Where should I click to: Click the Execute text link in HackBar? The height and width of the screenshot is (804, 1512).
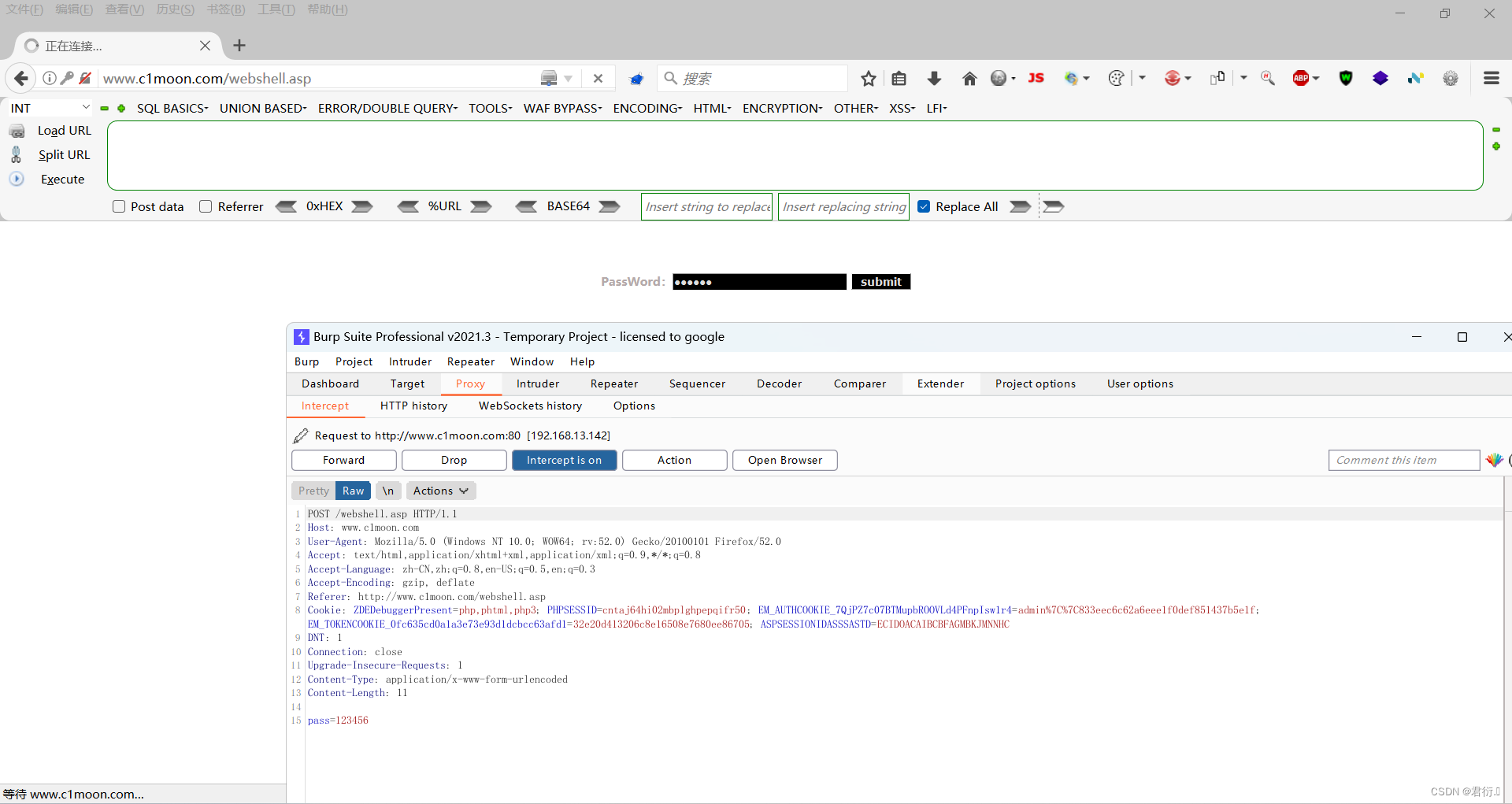pos(62,179)
